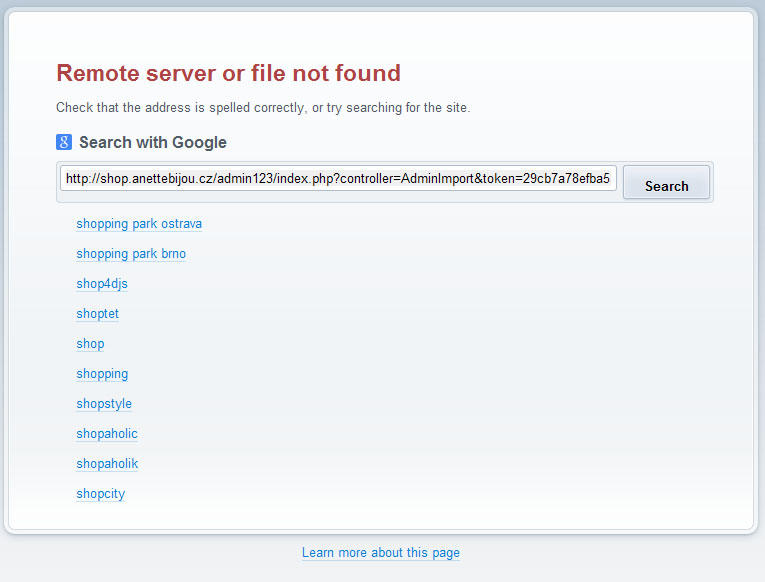Screen dimensions: 765x582
Task: Open 'Learn more about this page' link
Action: coord(381,553)
